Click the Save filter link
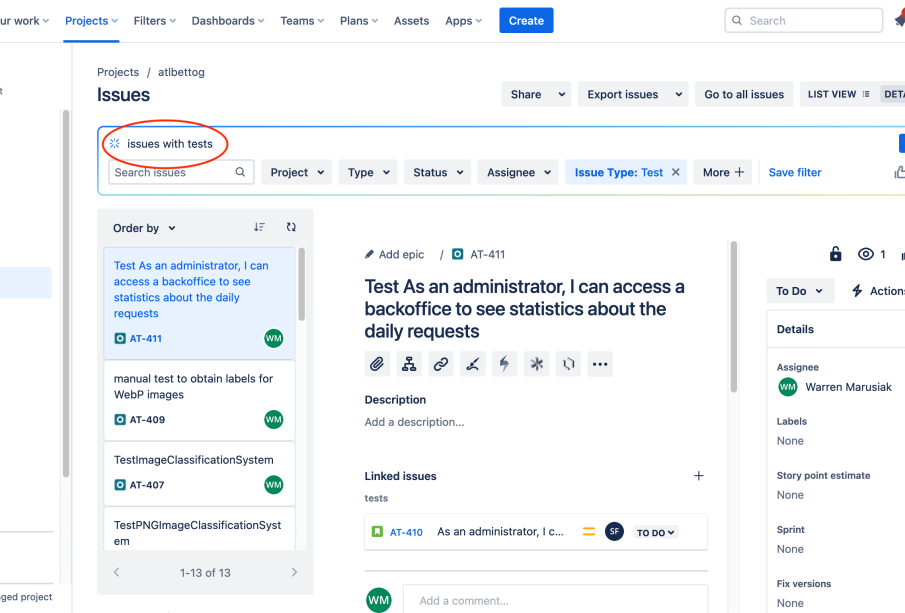The image size is (905, 613). tap(795, 172)
